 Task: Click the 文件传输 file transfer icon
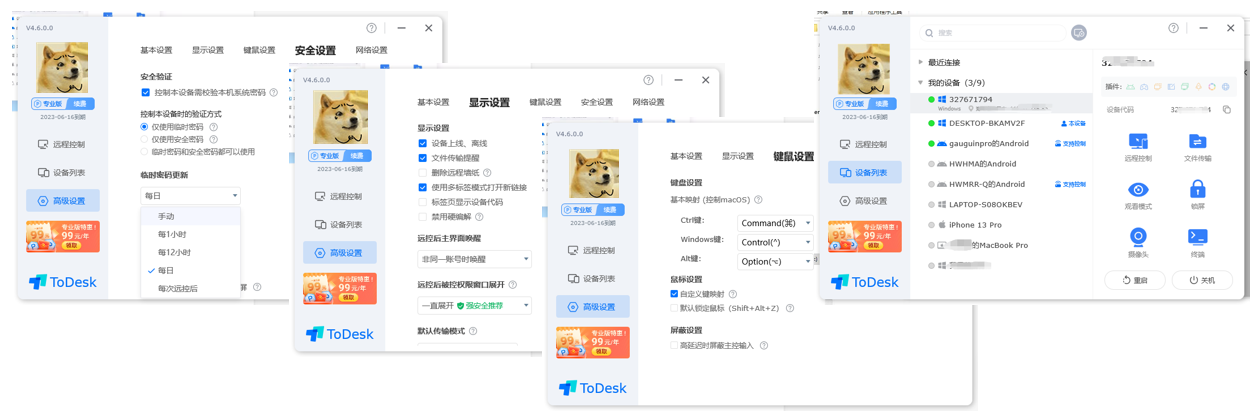pyautogui.click(x=1197, y=143)
